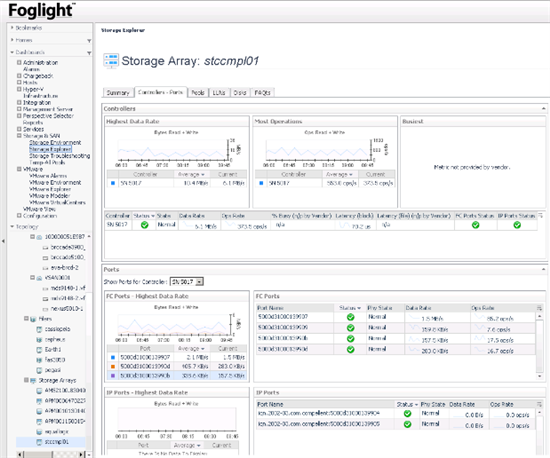Click orange legend swatch in FC Ports chart table
This screenshot has height=458, width=550.
pyautogui.click(x=113, y=366)
